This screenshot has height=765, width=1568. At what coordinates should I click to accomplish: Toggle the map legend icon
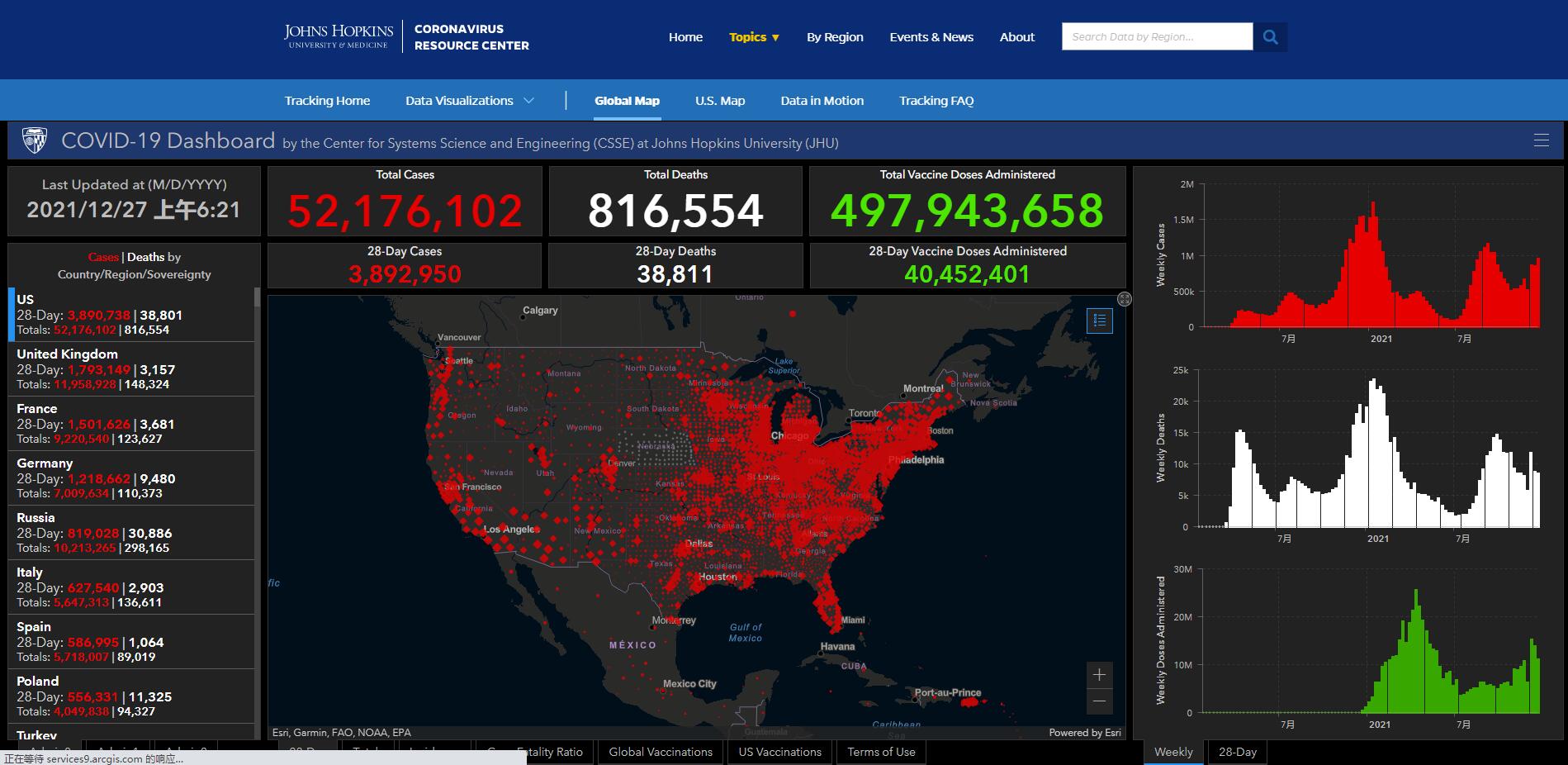coord(1099,321)
